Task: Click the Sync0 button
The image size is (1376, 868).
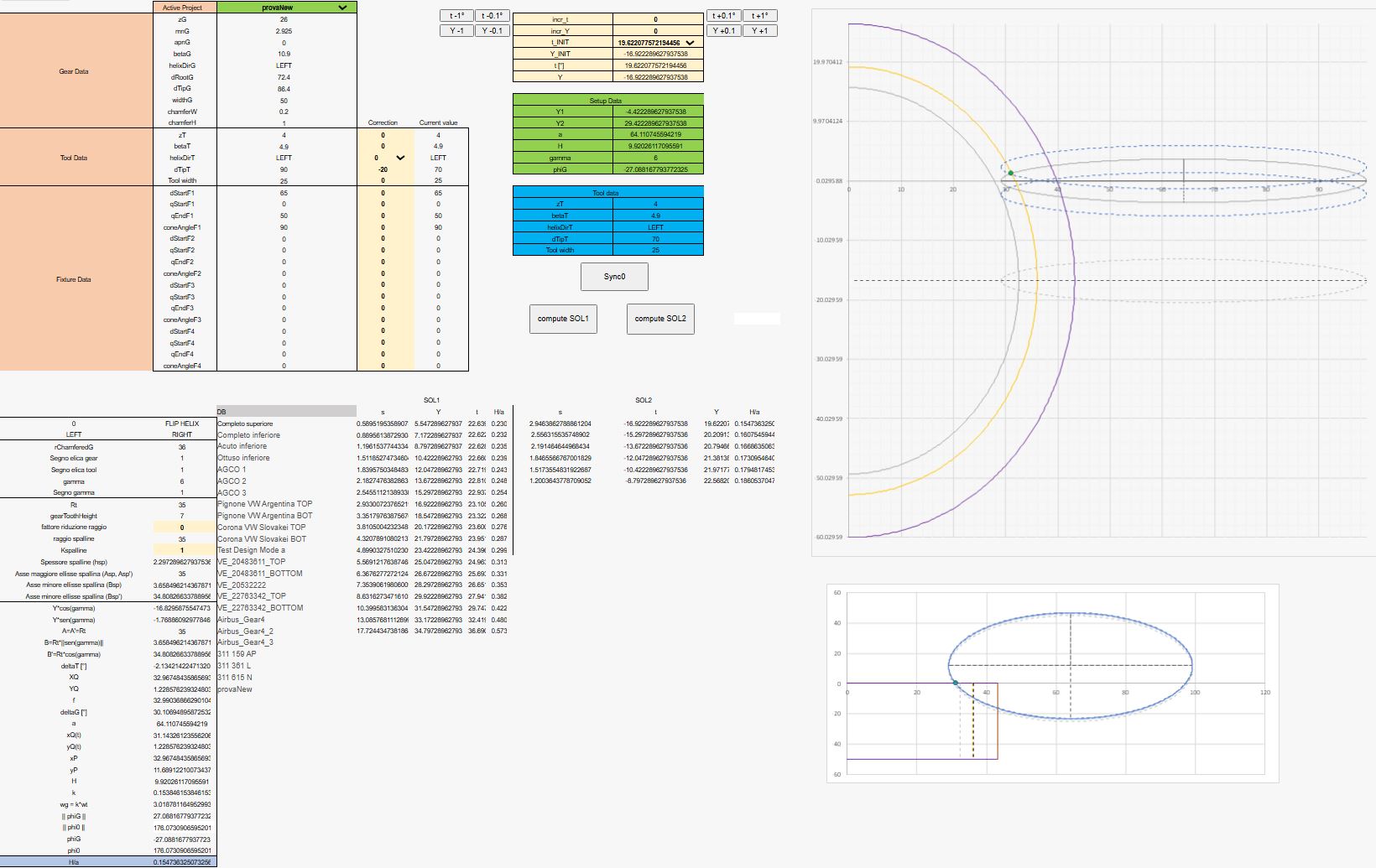Action: click(x=614, y=277)
